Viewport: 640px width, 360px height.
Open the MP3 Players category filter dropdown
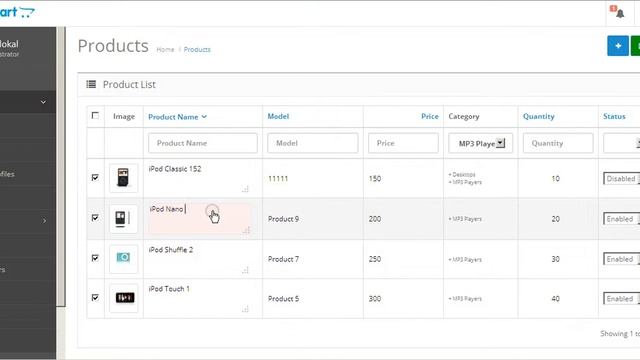tap(480, 143)
